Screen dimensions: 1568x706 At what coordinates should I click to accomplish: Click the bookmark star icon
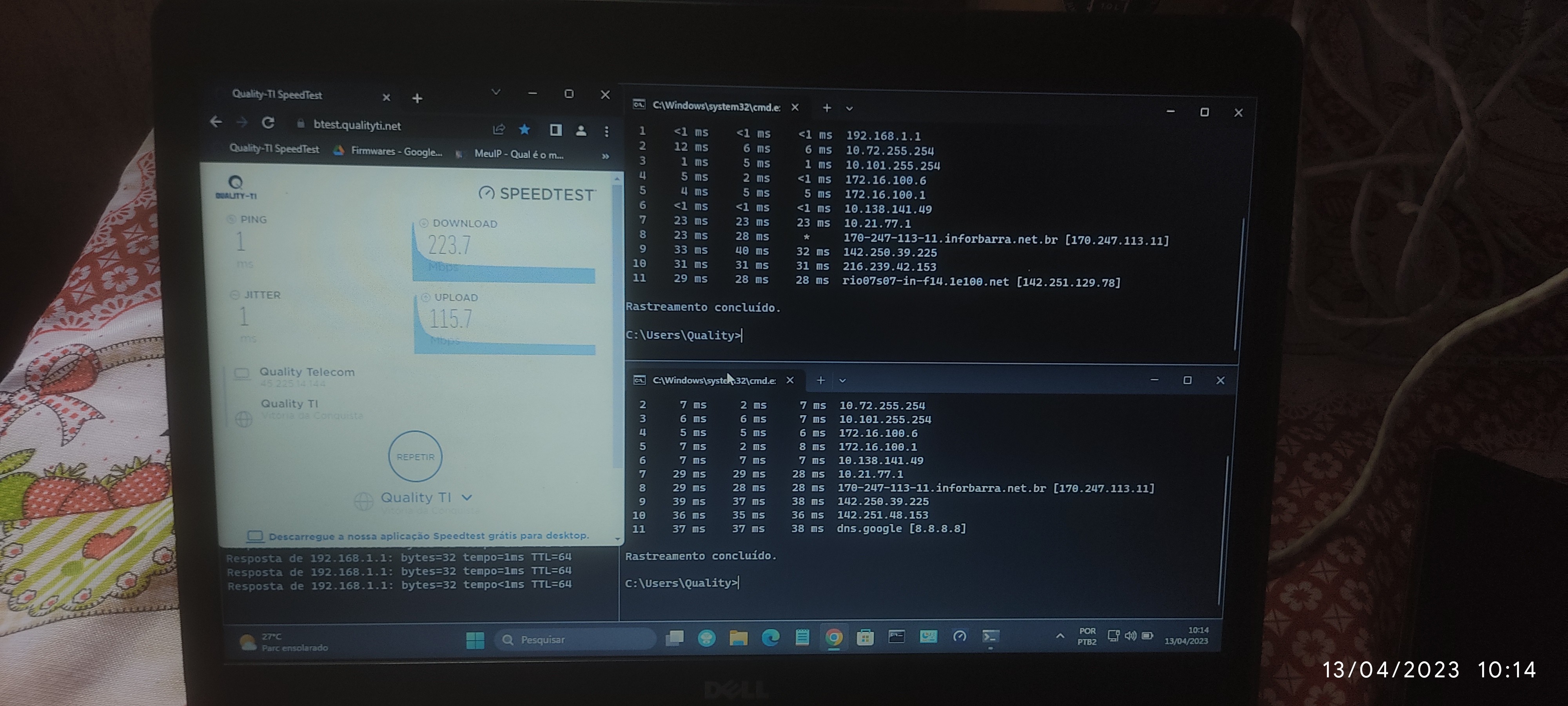click(525, 129)
